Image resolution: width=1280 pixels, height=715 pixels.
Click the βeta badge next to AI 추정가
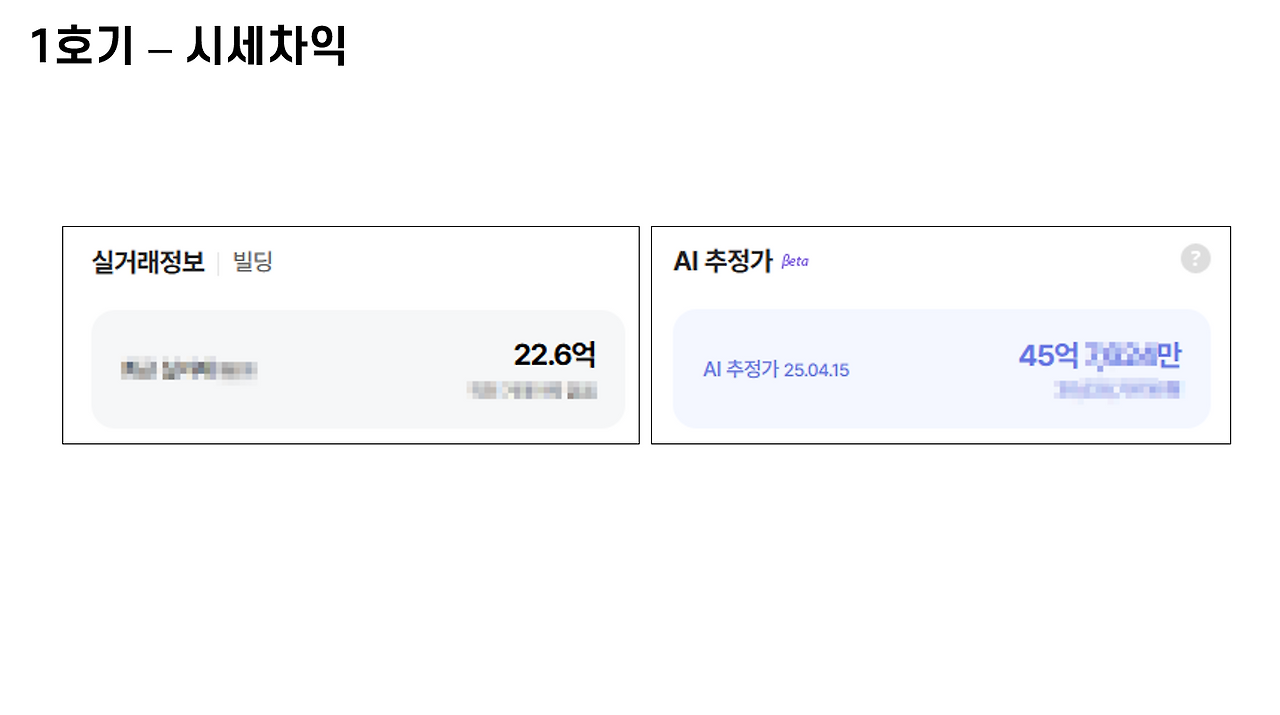(793, 261)
